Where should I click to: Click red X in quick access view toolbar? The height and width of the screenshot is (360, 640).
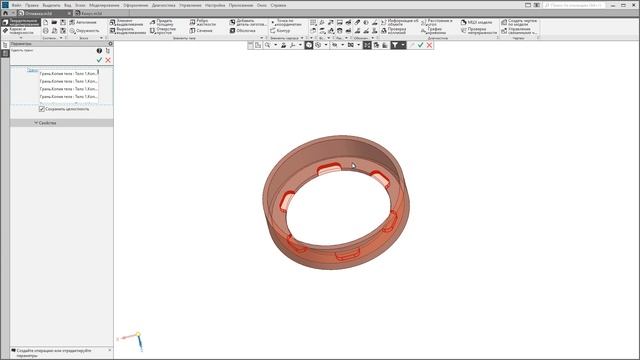point(429,45)
